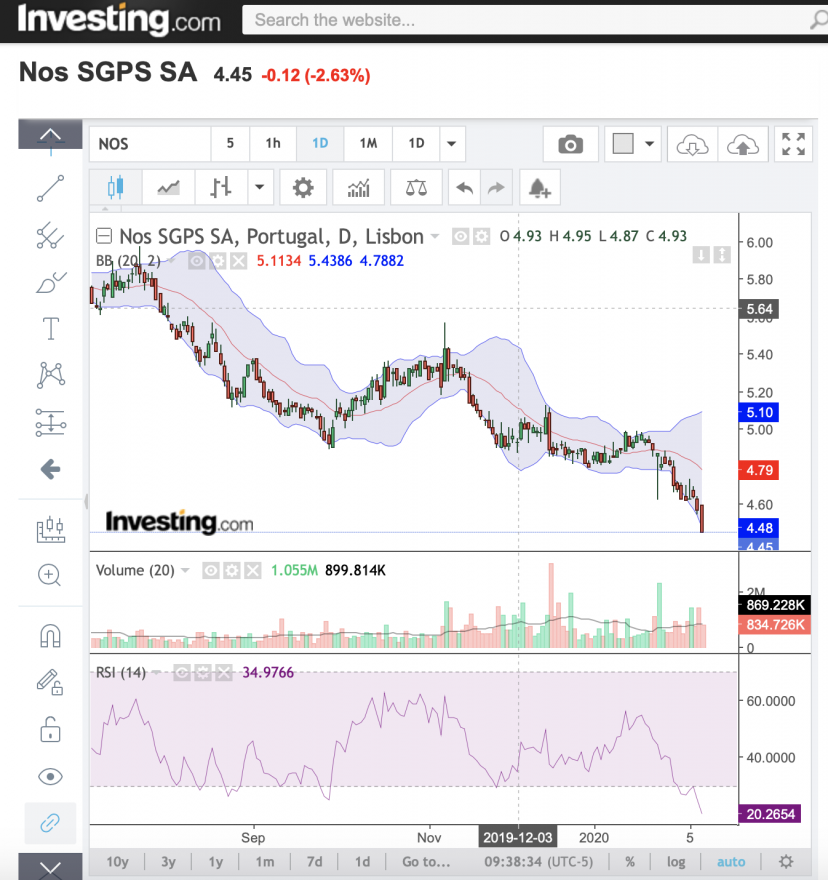
Task: Select the trend line drawing tool
Action: tap(51, 188)
